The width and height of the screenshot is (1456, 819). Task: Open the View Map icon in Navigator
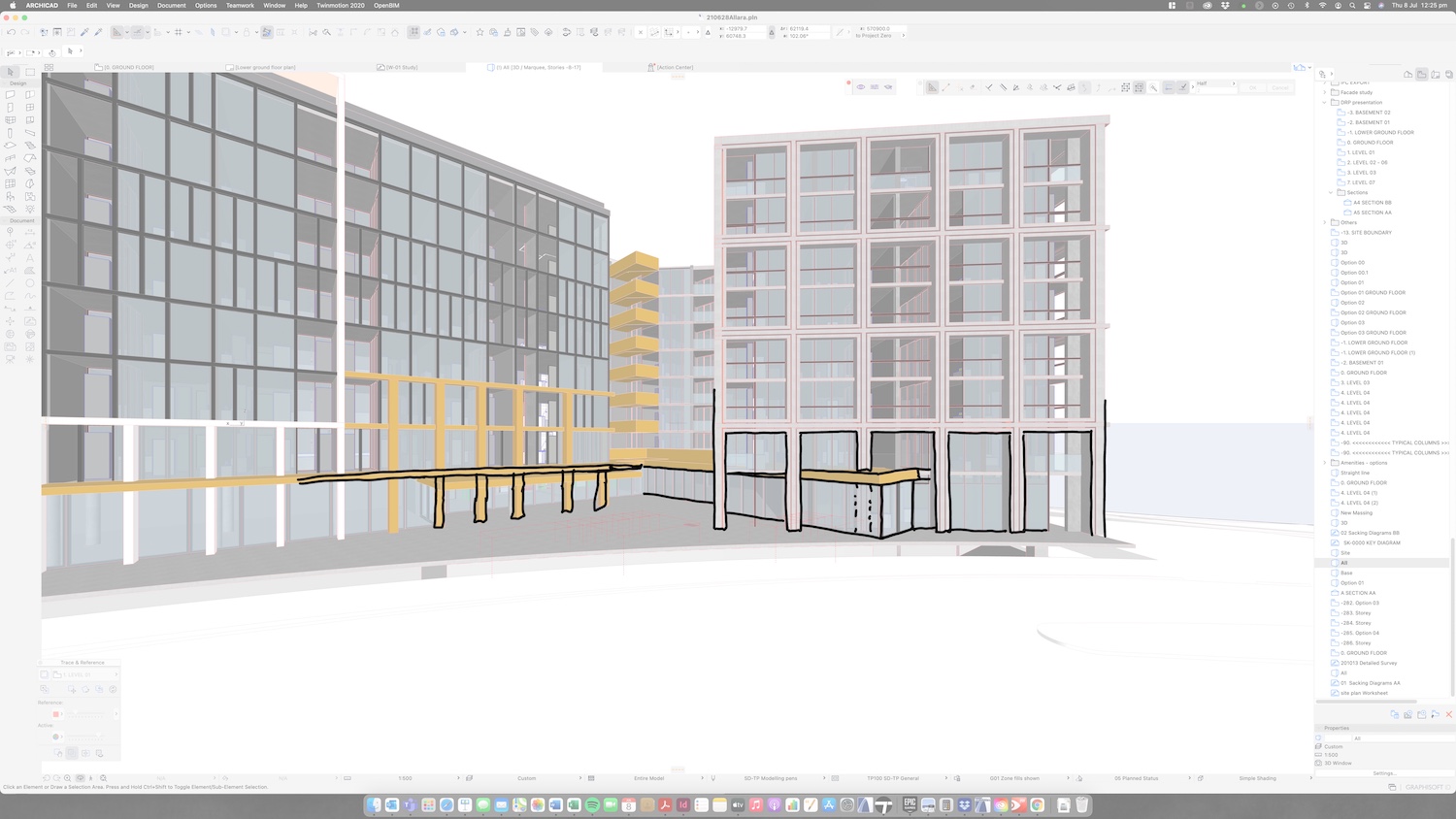point(1421,75)
